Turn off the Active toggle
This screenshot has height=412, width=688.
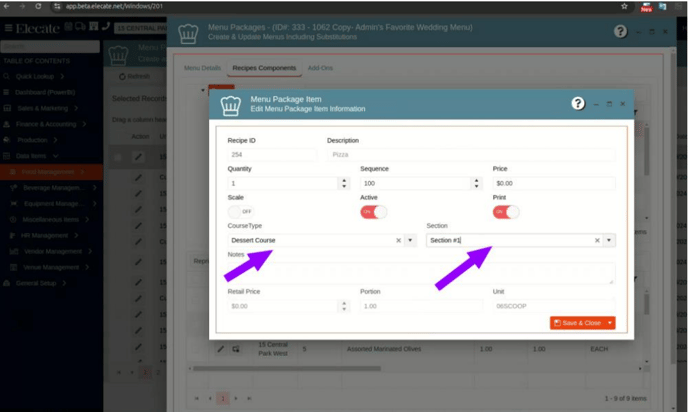pyautogui.click(x=373, y=212)
